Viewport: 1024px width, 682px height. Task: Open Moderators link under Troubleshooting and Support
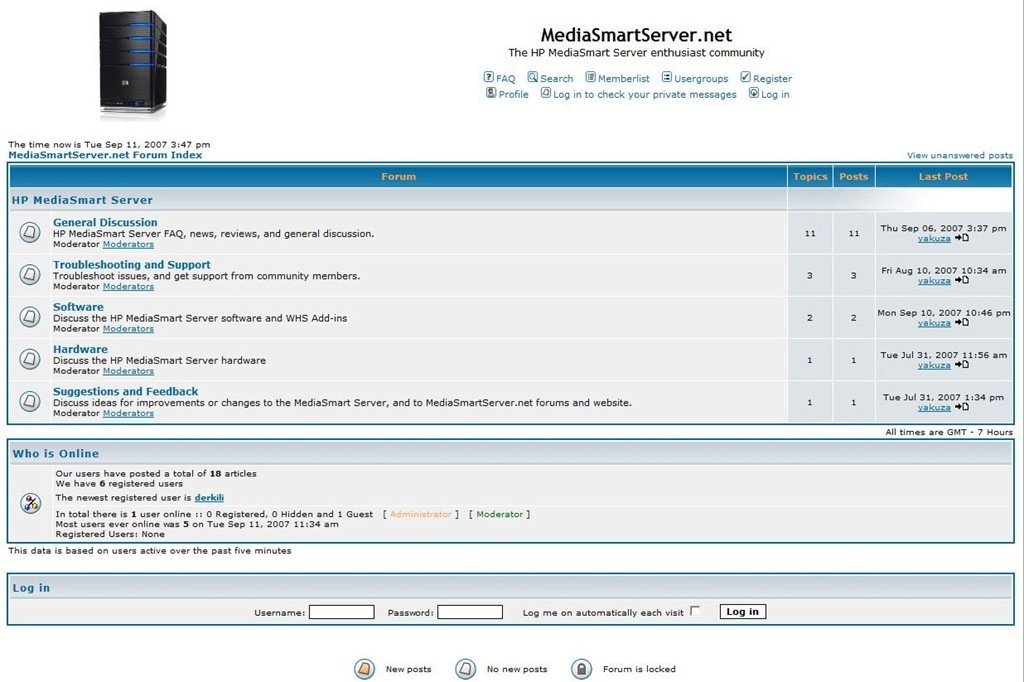coord(128,287)
